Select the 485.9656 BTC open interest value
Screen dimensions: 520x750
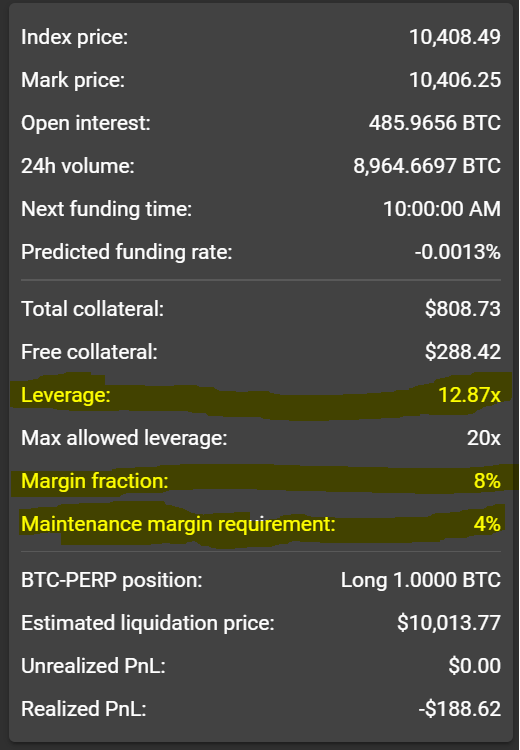pyautogui.click(x=435, y=123)
